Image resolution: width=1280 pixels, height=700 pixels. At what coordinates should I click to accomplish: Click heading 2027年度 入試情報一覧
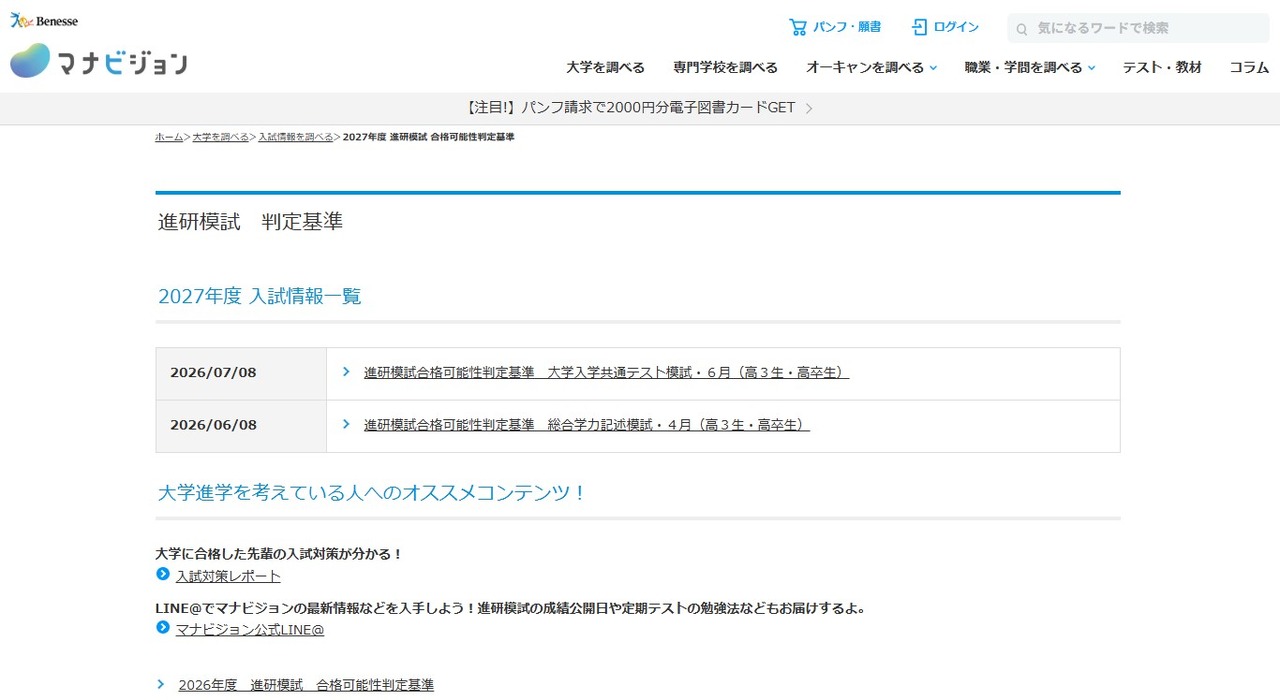[259, 296]
